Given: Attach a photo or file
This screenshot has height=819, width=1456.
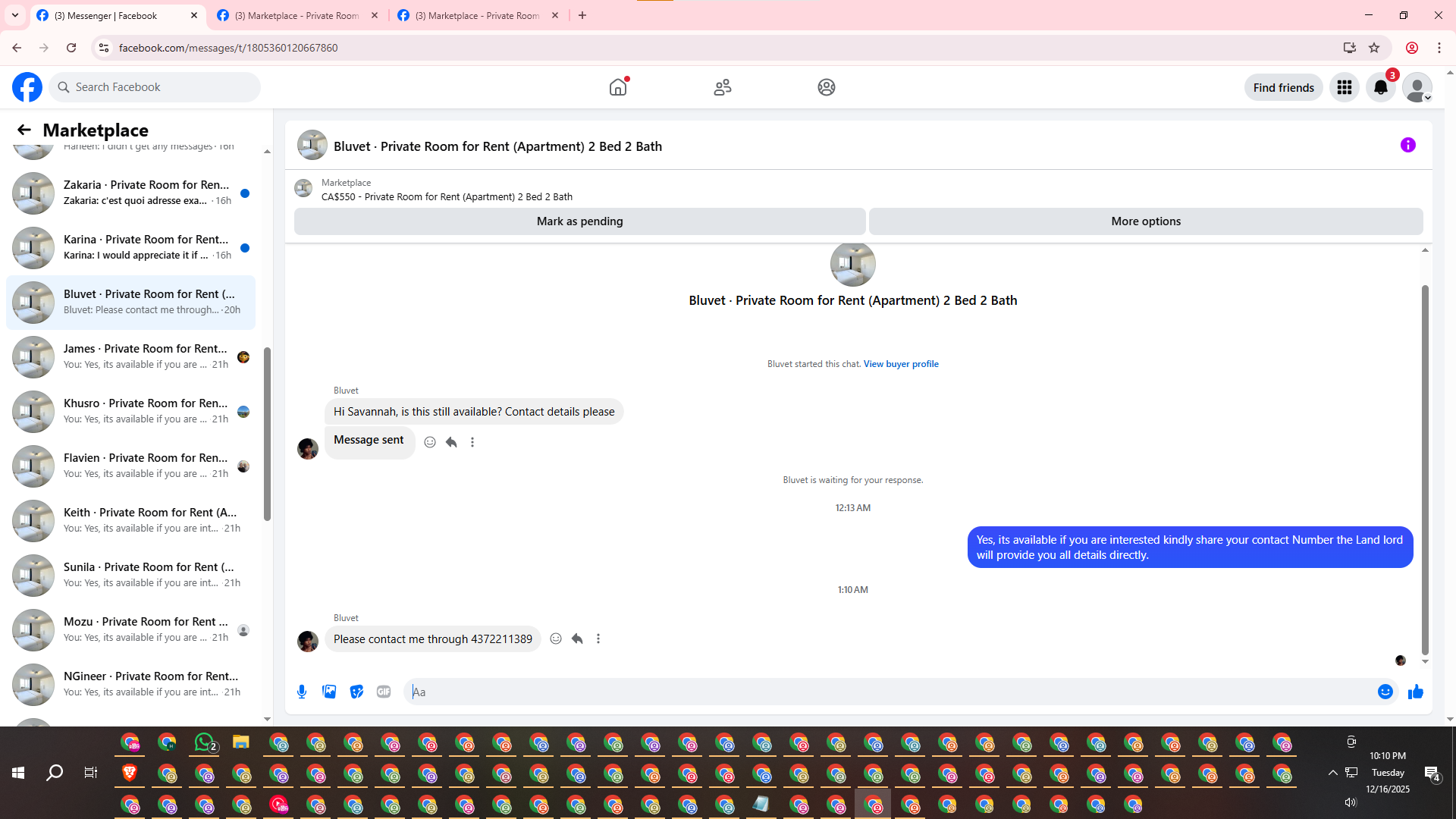Looking at the screenshot, I should tap(329, 692).
